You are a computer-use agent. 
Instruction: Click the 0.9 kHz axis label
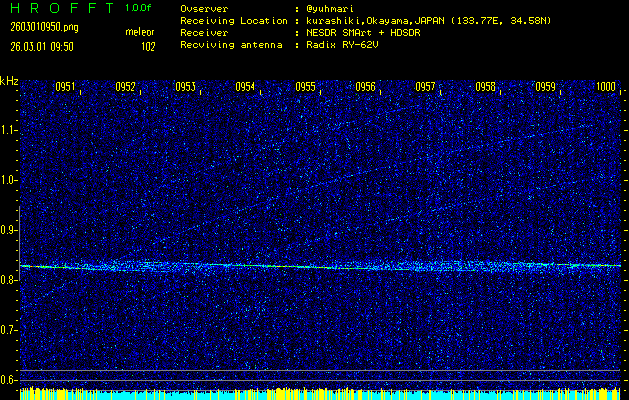[7, 230]
